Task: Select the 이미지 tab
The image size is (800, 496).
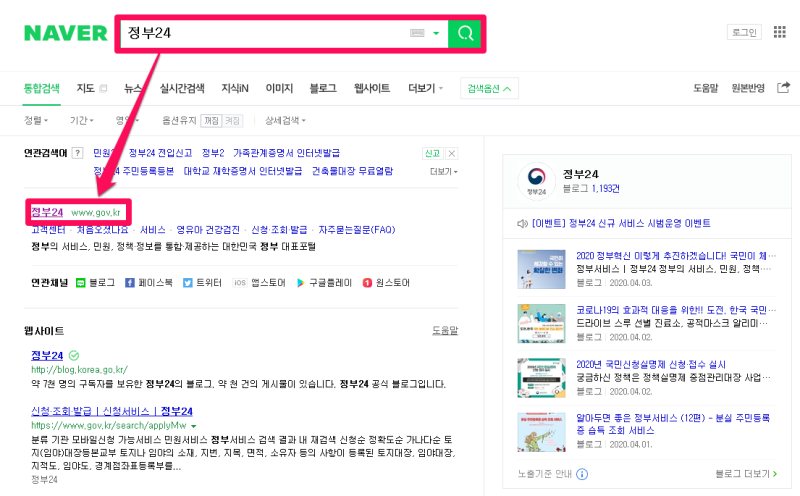Action: [x=279, y=88]
